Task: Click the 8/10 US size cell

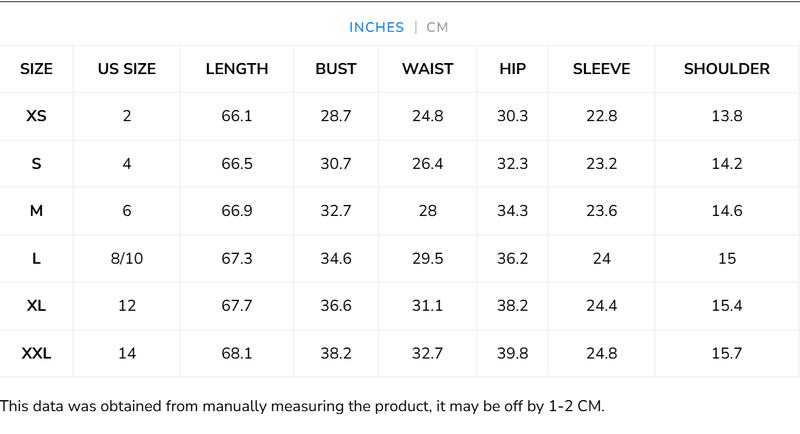Action: [x=127, y=259]
